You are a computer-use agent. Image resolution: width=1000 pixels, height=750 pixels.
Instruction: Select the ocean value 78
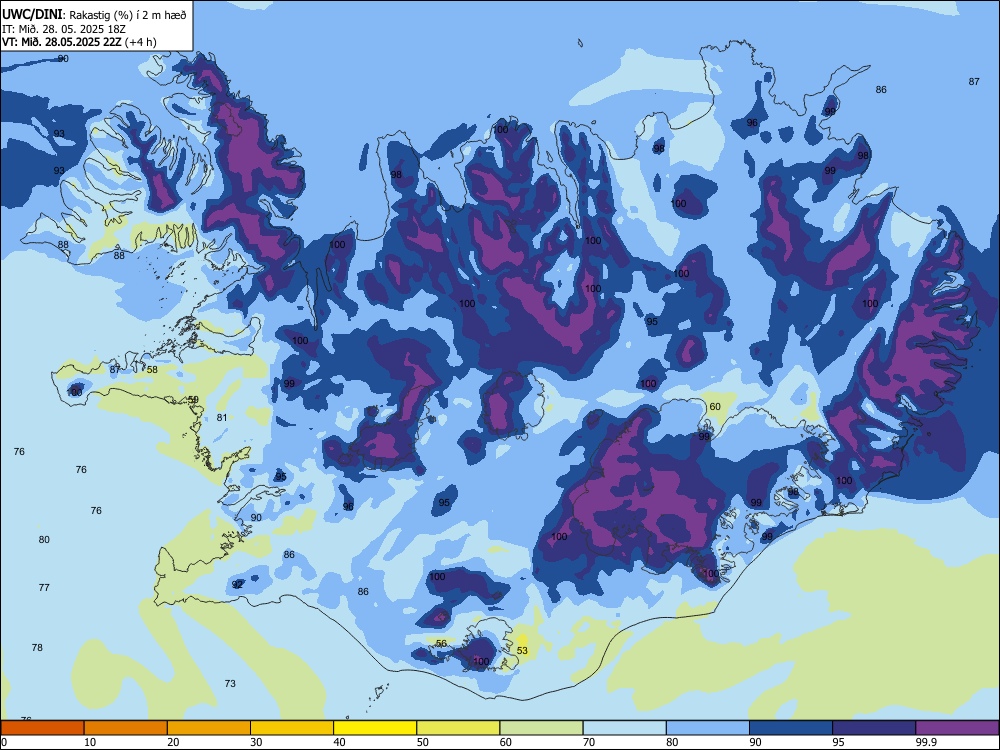[x=37, y=647]
